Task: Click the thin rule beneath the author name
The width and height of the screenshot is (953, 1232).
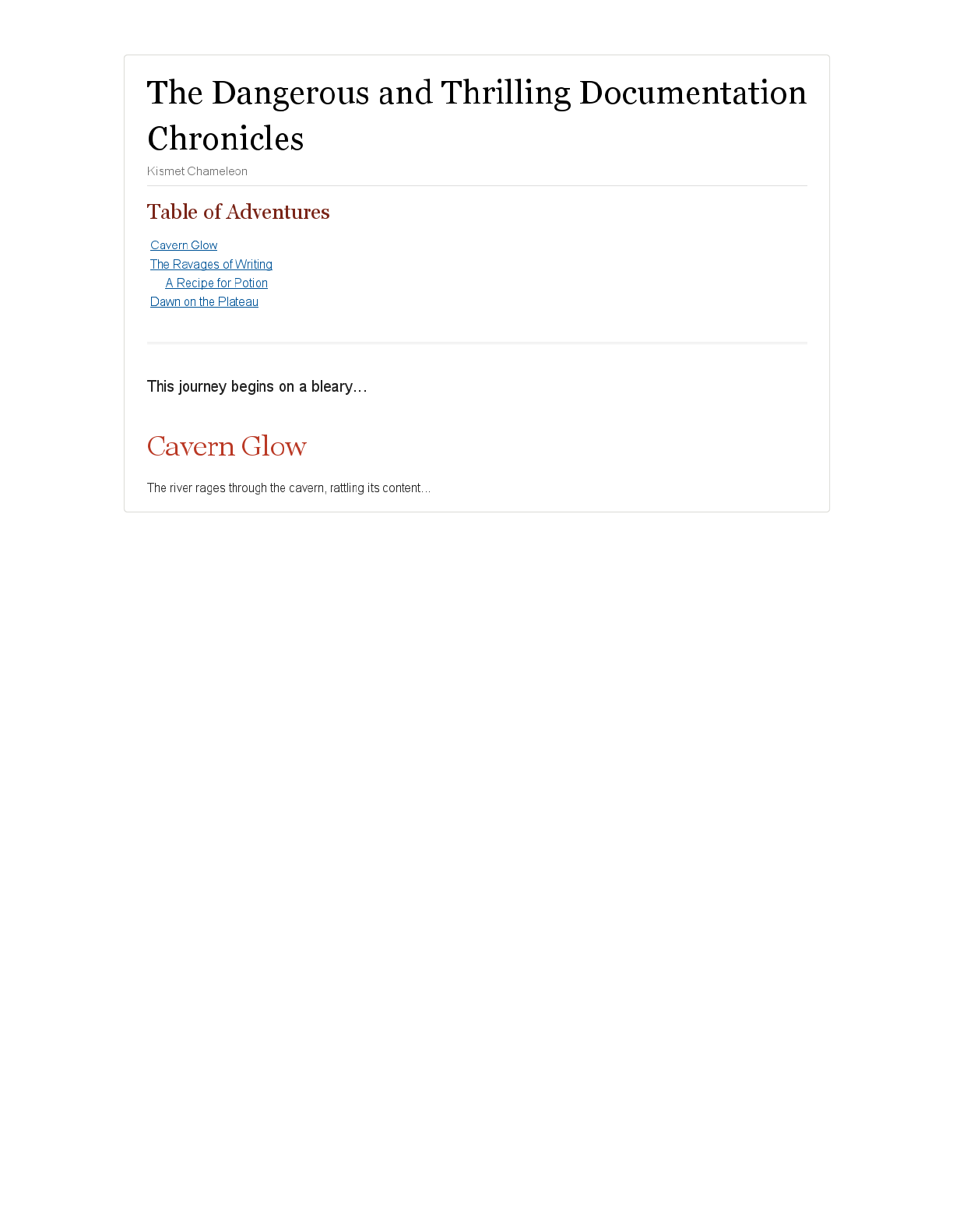Action: (476, 185)
